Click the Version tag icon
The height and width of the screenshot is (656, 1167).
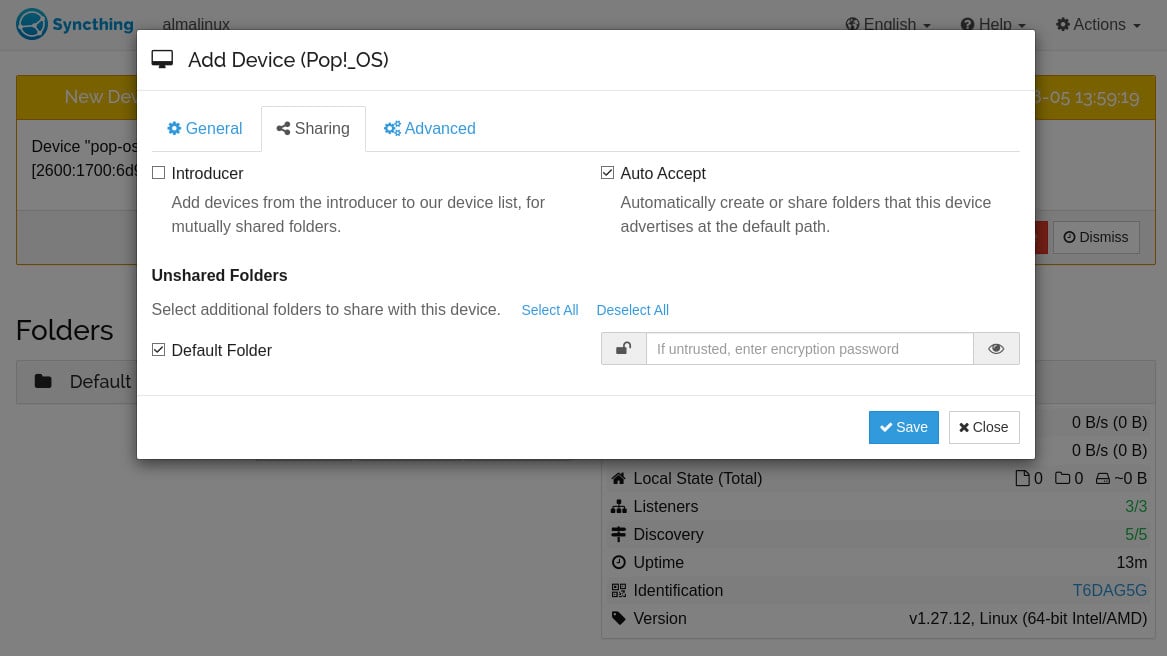click(619, 618)
